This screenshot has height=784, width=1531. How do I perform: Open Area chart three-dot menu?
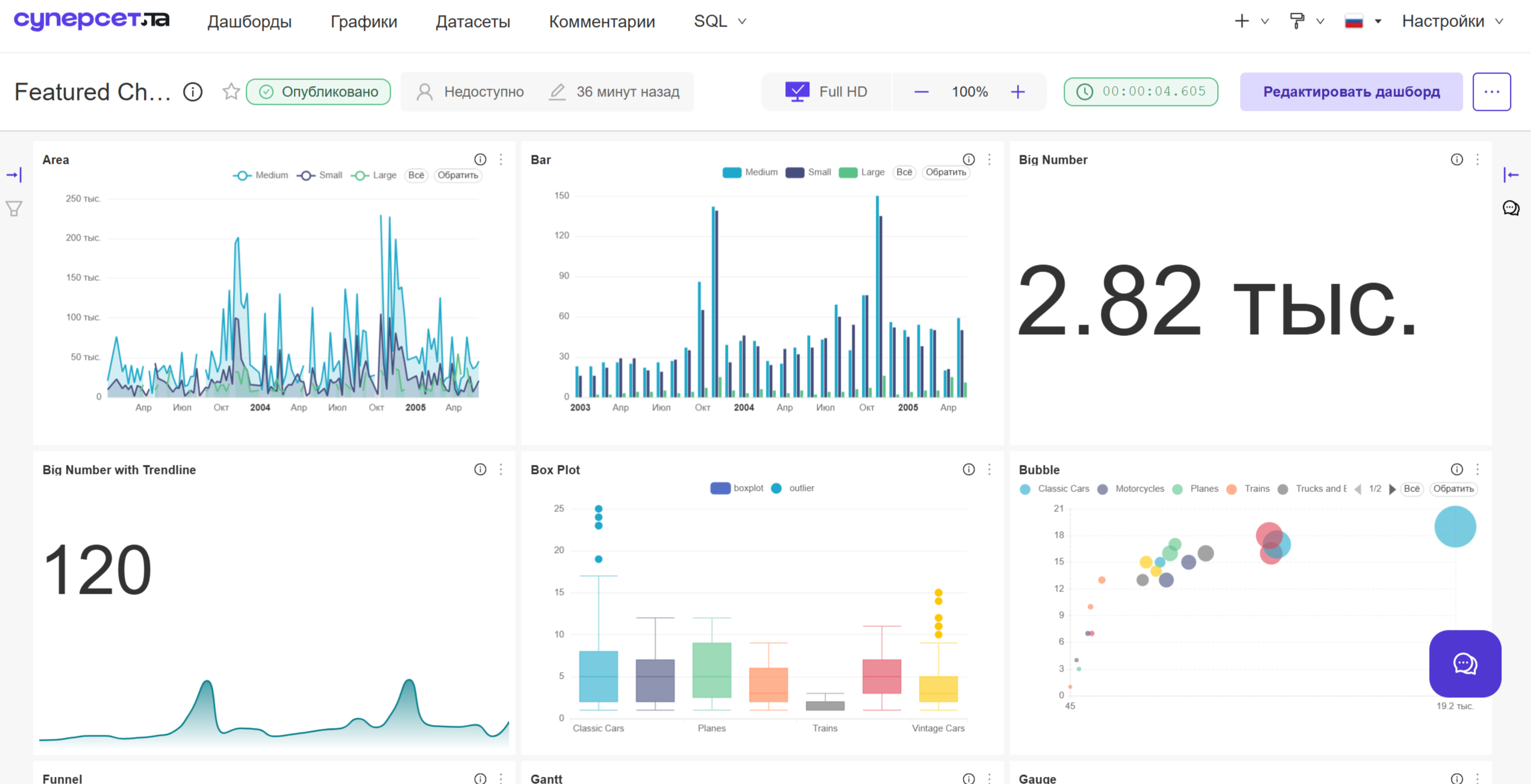(501, 160)
